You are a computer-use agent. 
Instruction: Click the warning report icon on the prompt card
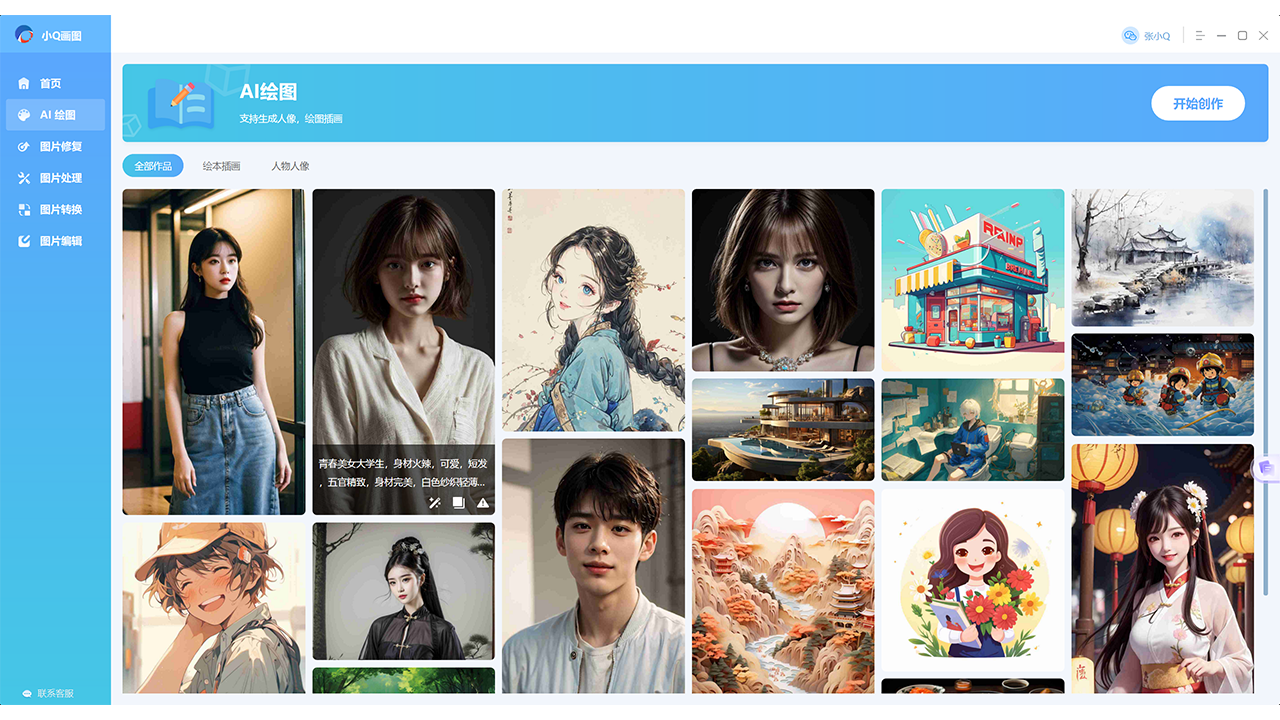(x=481, y=503)
